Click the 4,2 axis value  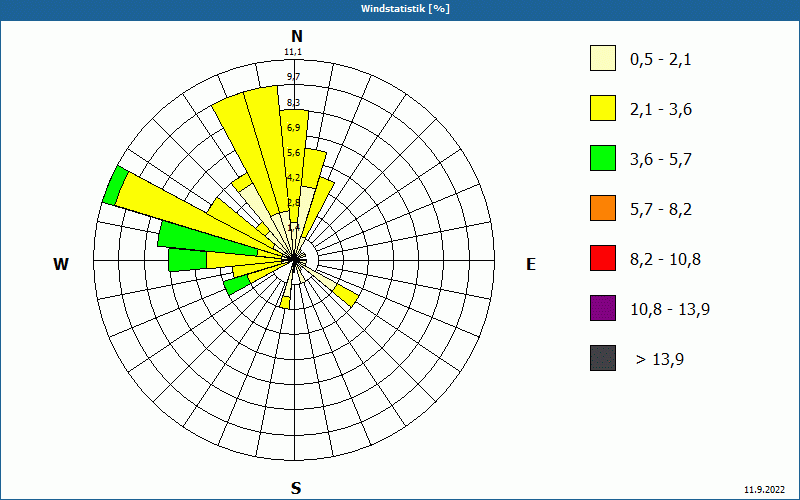tap(293, 178)
